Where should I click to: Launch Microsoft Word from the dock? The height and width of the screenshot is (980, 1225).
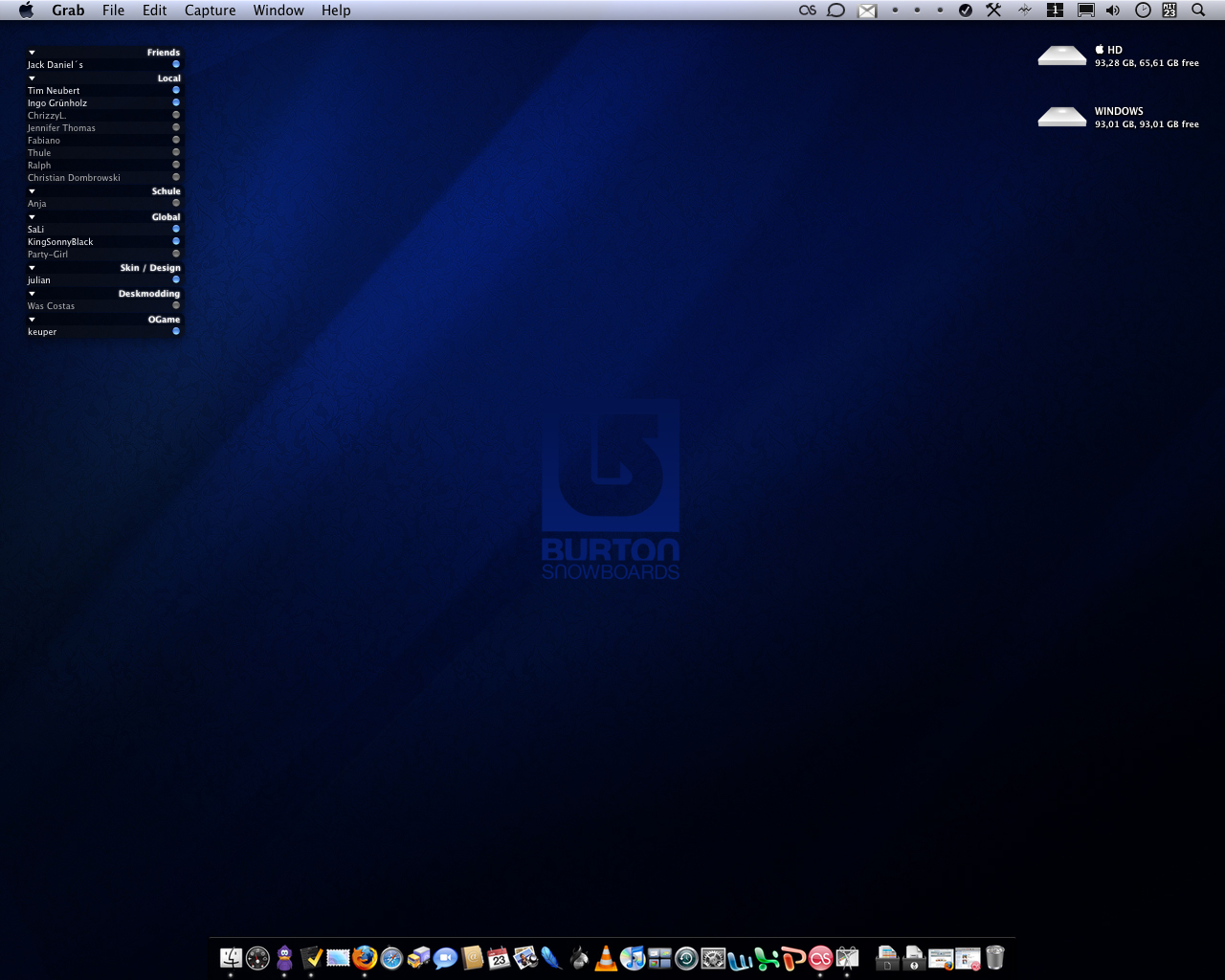(740, 958)
